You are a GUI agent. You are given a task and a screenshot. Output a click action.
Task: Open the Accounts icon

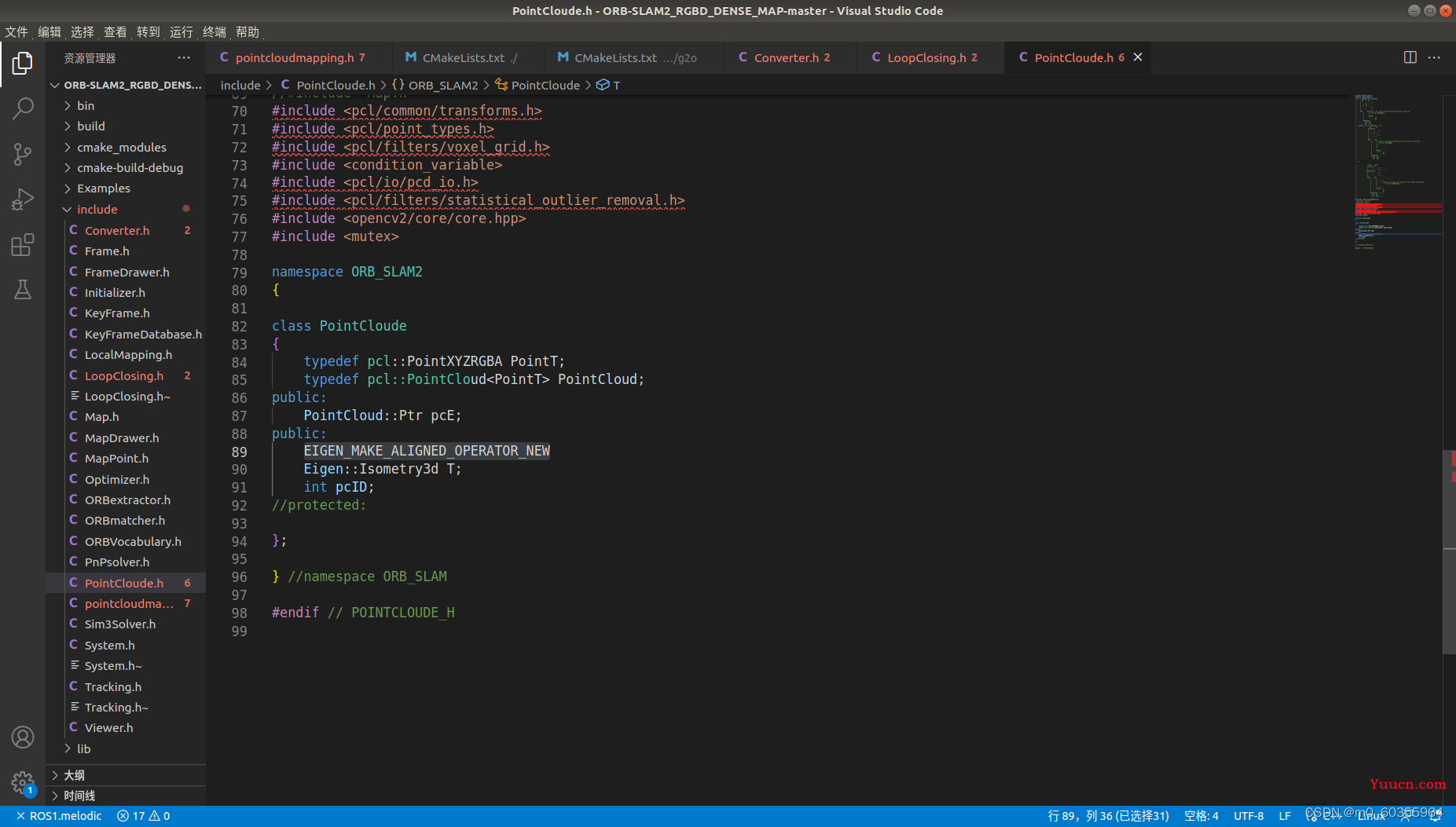click(x=23, y=737)
